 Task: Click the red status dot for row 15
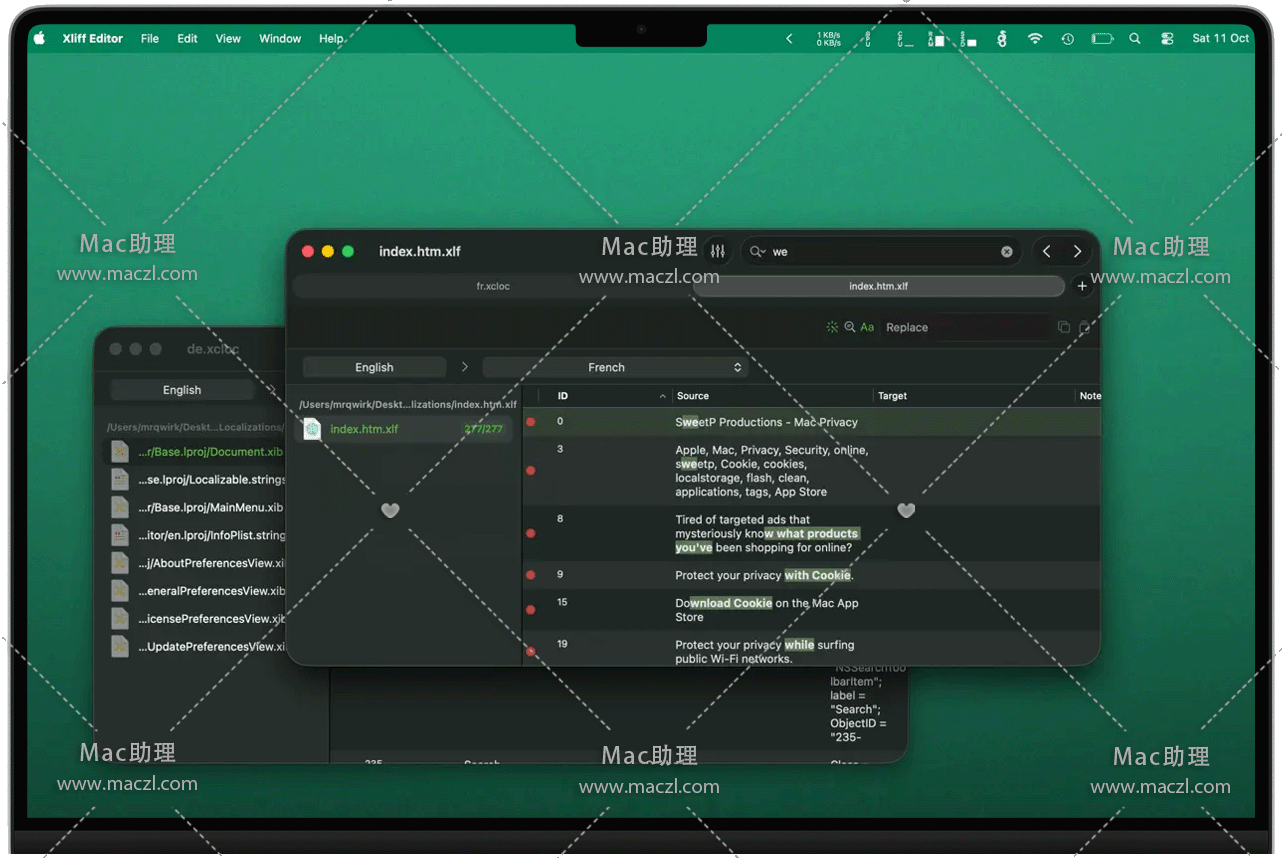(530, 609)
